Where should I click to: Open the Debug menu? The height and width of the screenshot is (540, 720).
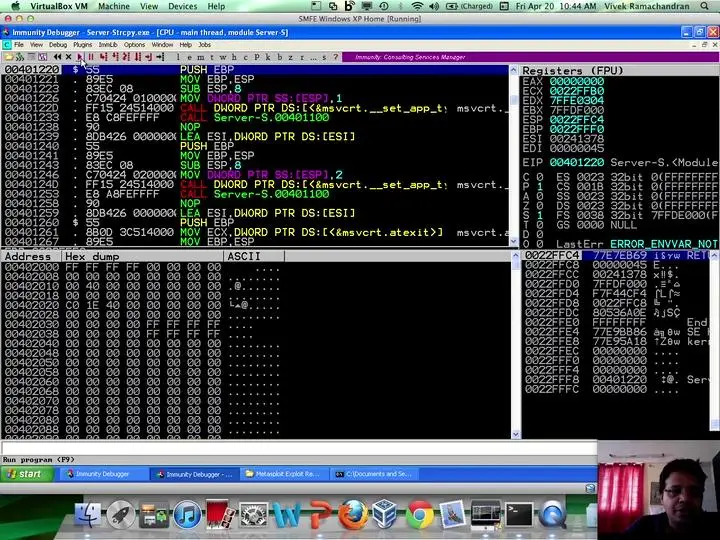58,45
